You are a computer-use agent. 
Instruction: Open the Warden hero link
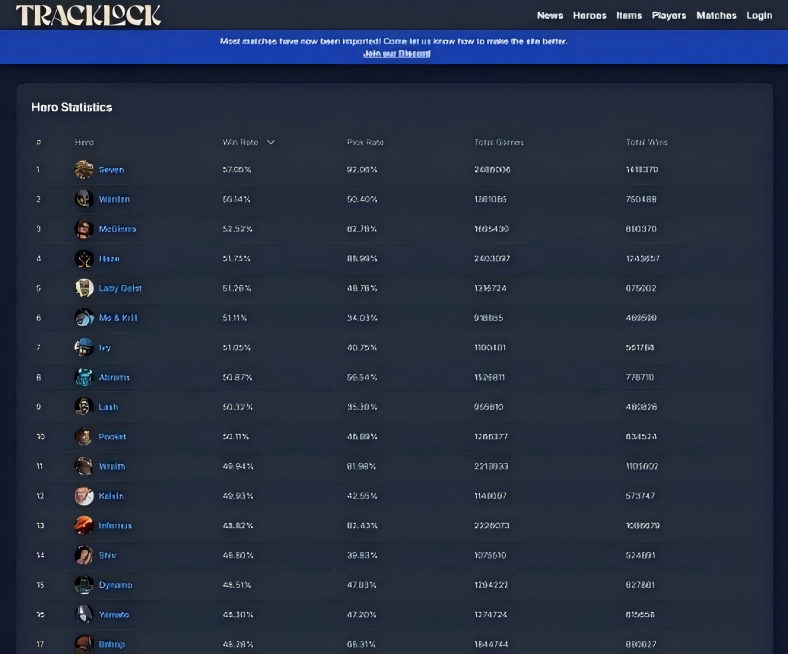coord(114,200)
